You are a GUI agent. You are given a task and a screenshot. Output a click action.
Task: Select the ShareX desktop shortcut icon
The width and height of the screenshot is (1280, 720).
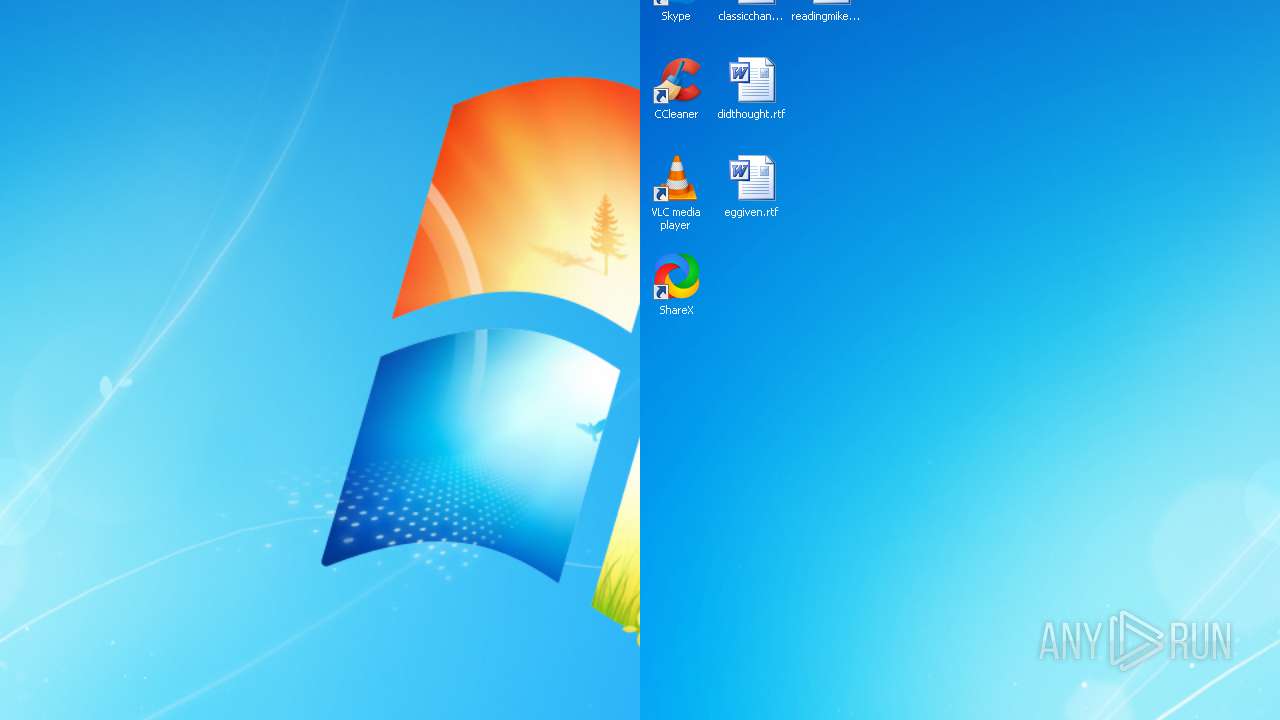click(x=676, y=276)
